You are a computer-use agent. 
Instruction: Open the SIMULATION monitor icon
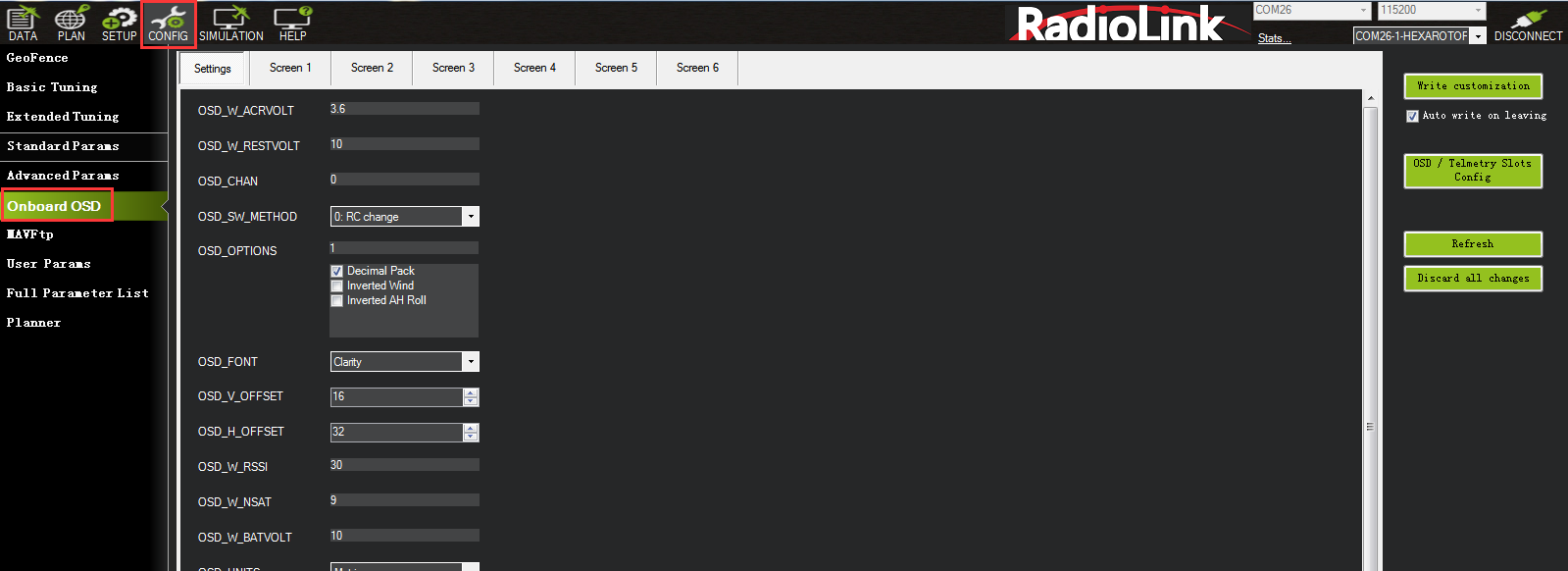(231, 23)
